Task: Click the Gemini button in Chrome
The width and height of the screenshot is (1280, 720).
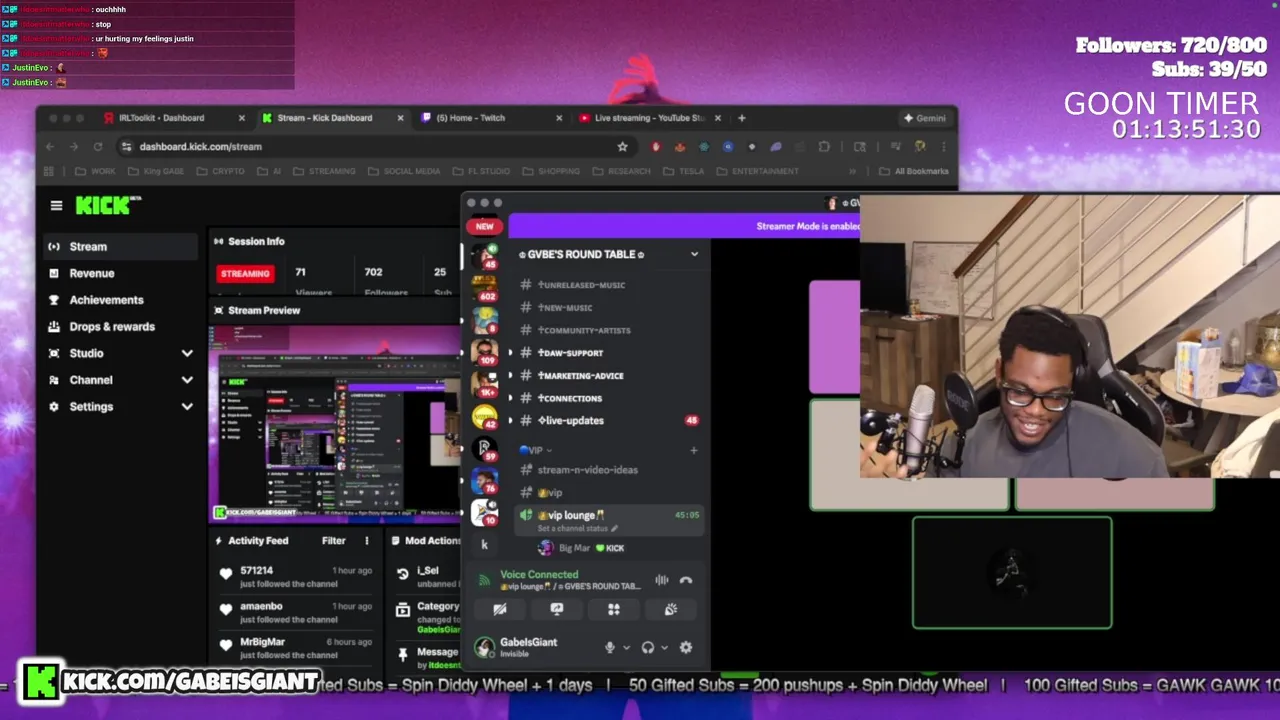Action: 924,118
